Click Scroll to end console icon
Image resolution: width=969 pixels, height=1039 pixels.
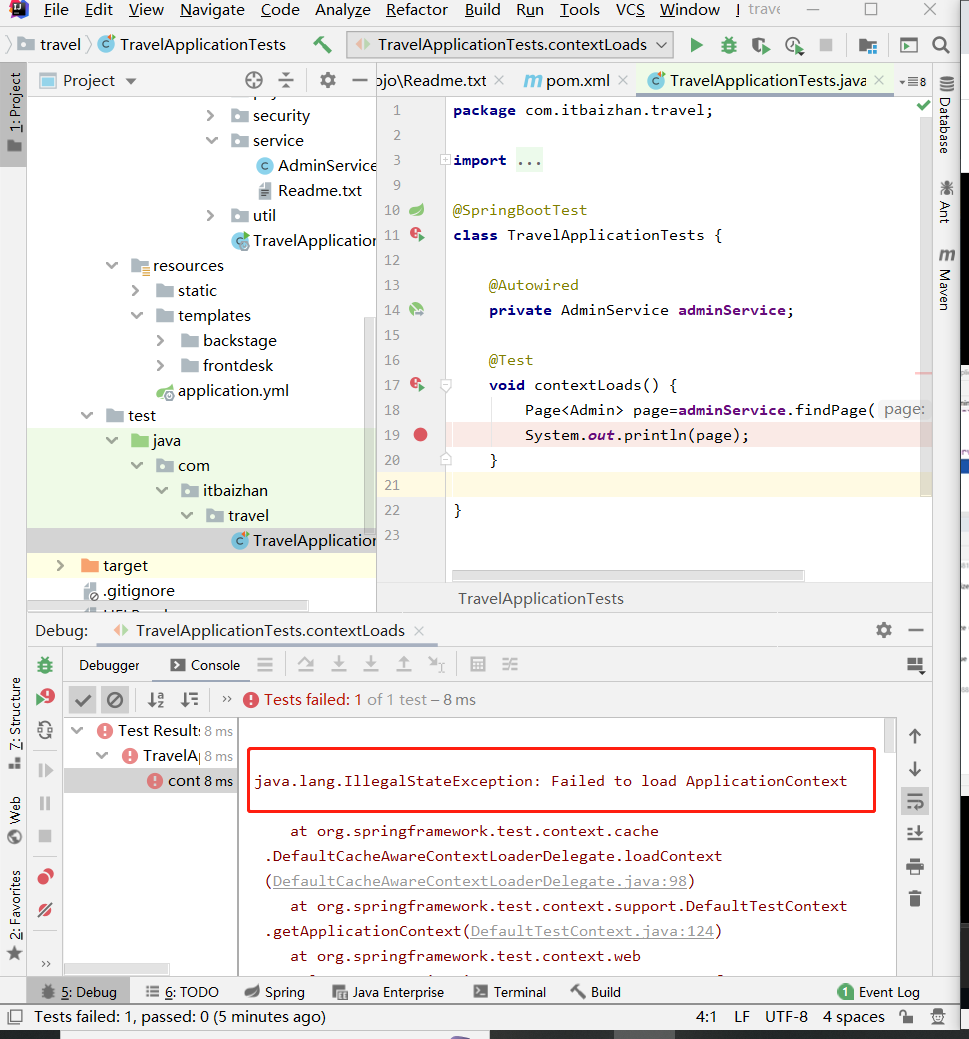(915, 834)
